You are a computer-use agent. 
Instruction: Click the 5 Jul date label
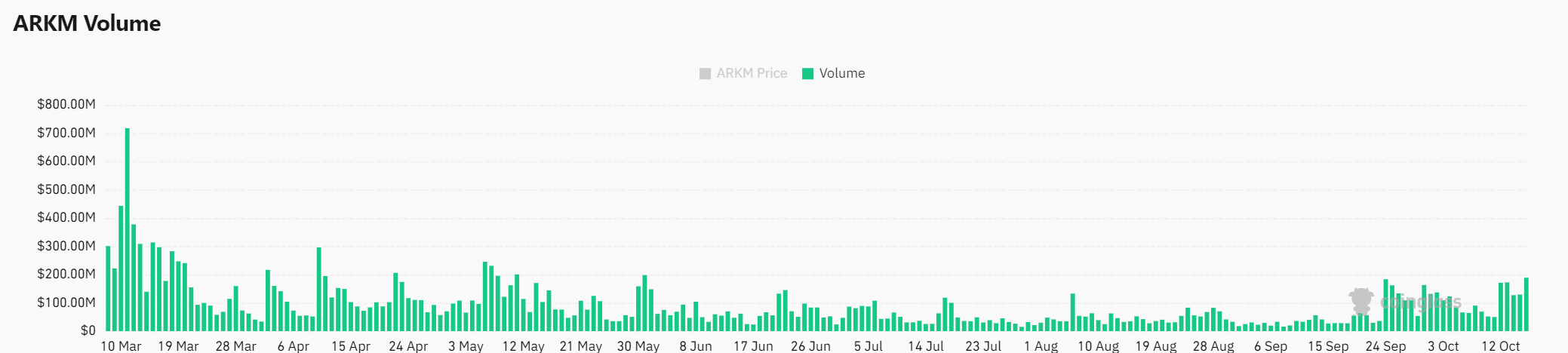click(x=869, y=346)
